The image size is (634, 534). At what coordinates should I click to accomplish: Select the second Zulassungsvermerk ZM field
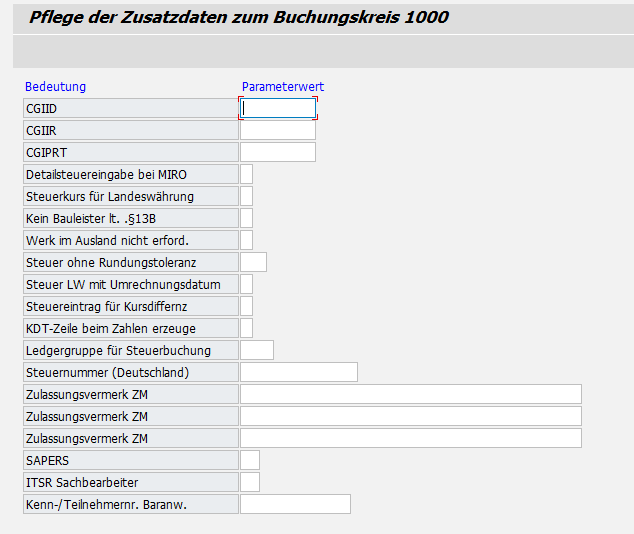(x=411, y=416)
